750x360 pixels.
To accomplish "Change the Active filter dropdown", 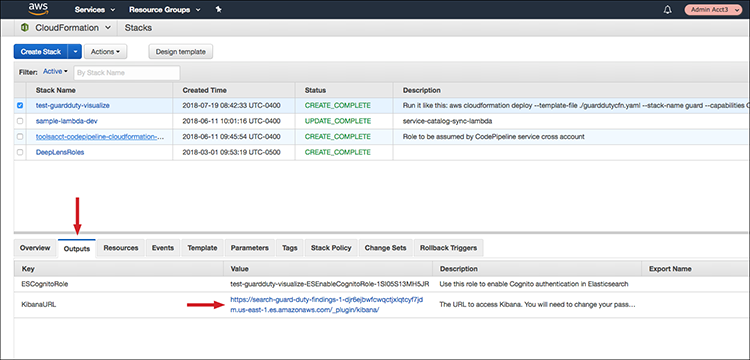I will coord(55,71).
